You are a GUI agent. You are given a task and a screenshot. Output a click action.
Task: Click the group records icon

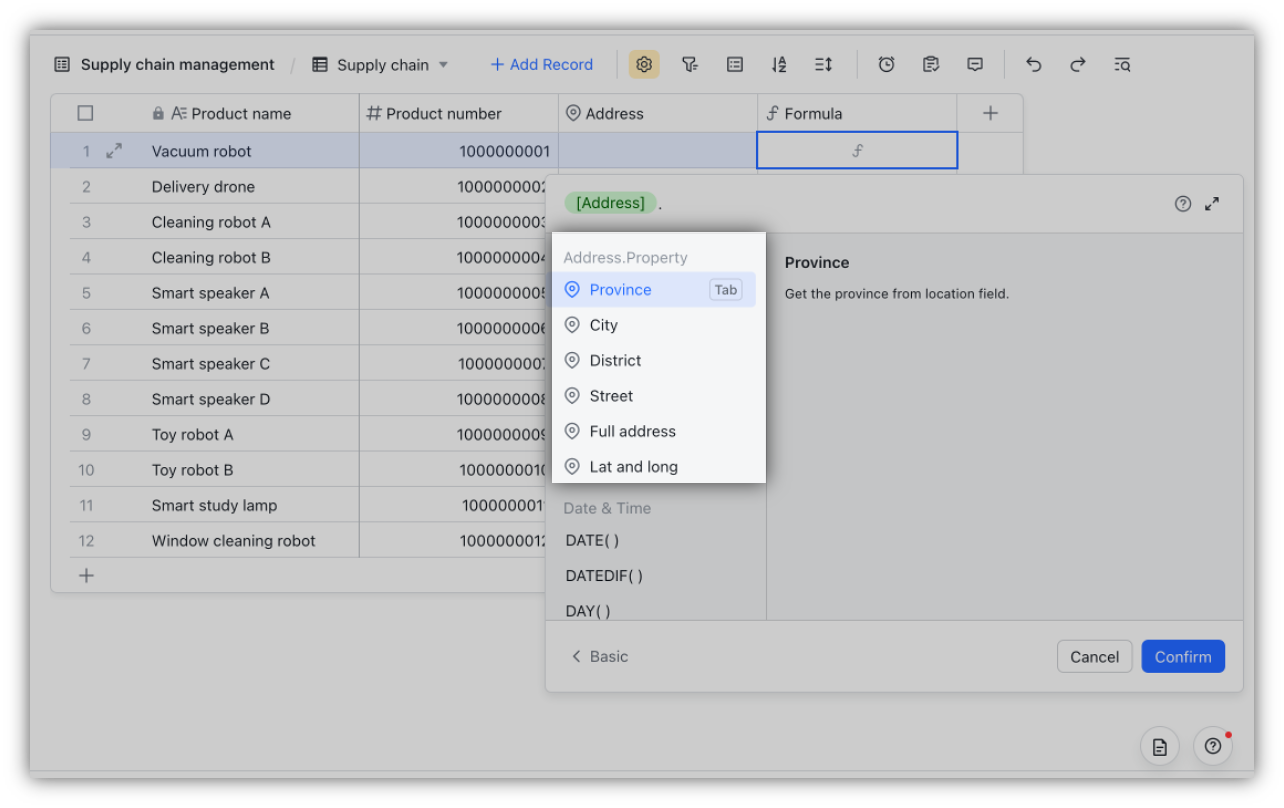pyautogui.click(x=735, y=64)
